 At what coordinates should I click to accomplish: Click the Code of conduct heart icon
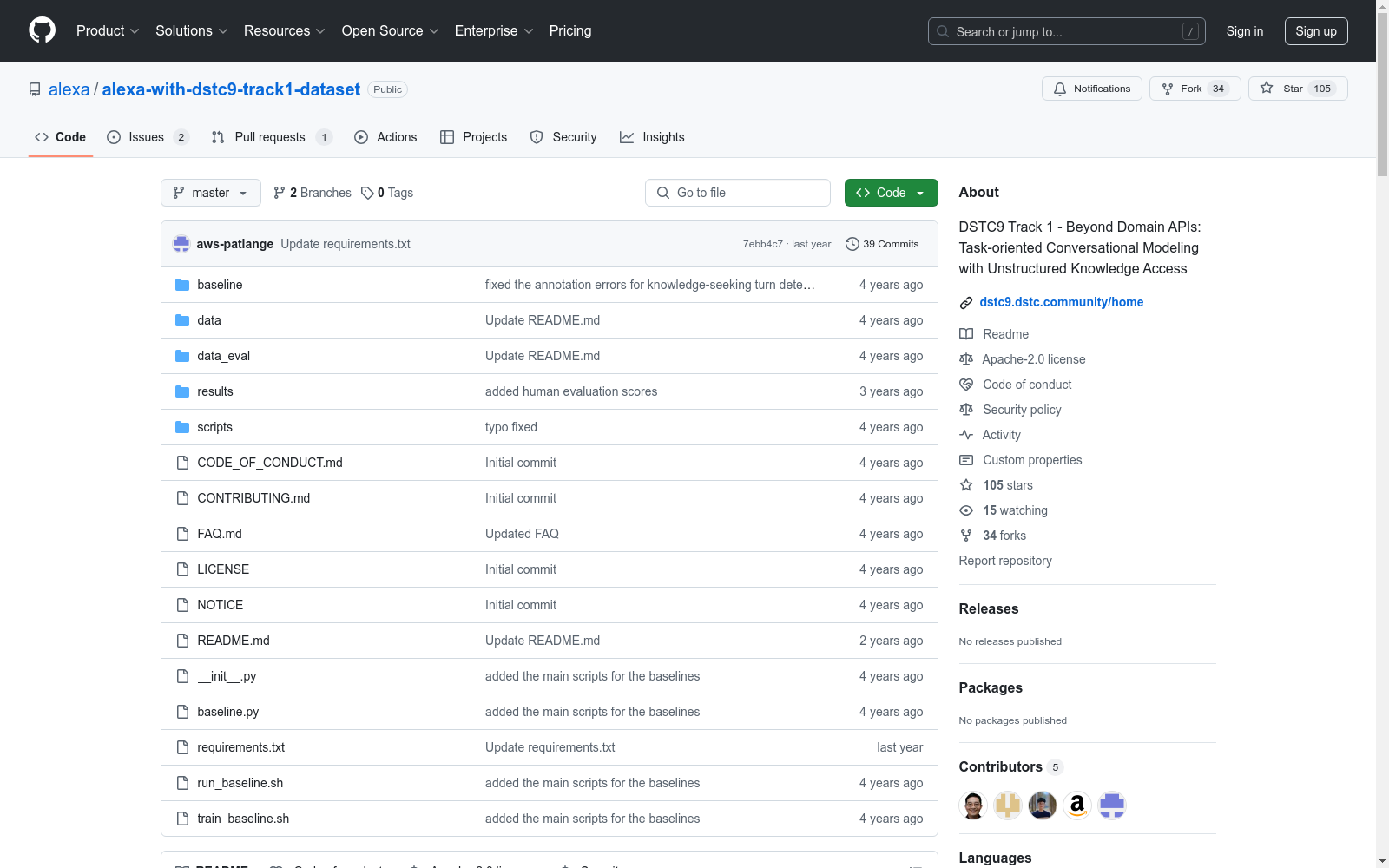tap(966, 385)
